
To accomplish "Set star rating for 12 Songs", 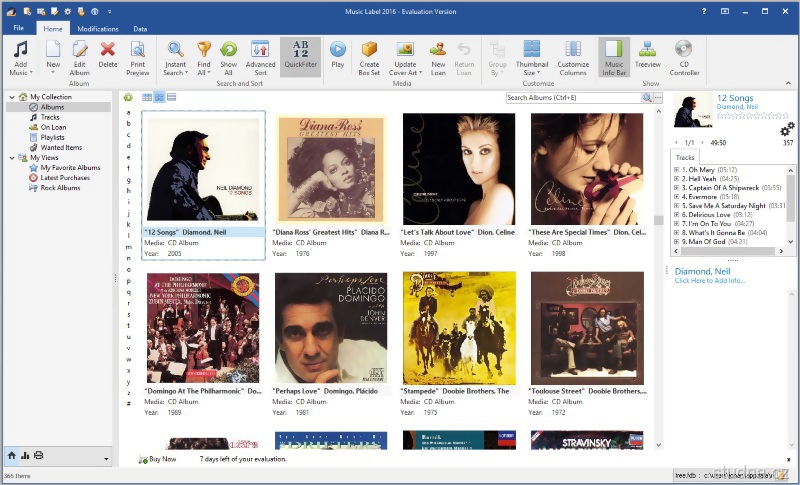I will 753,116.
